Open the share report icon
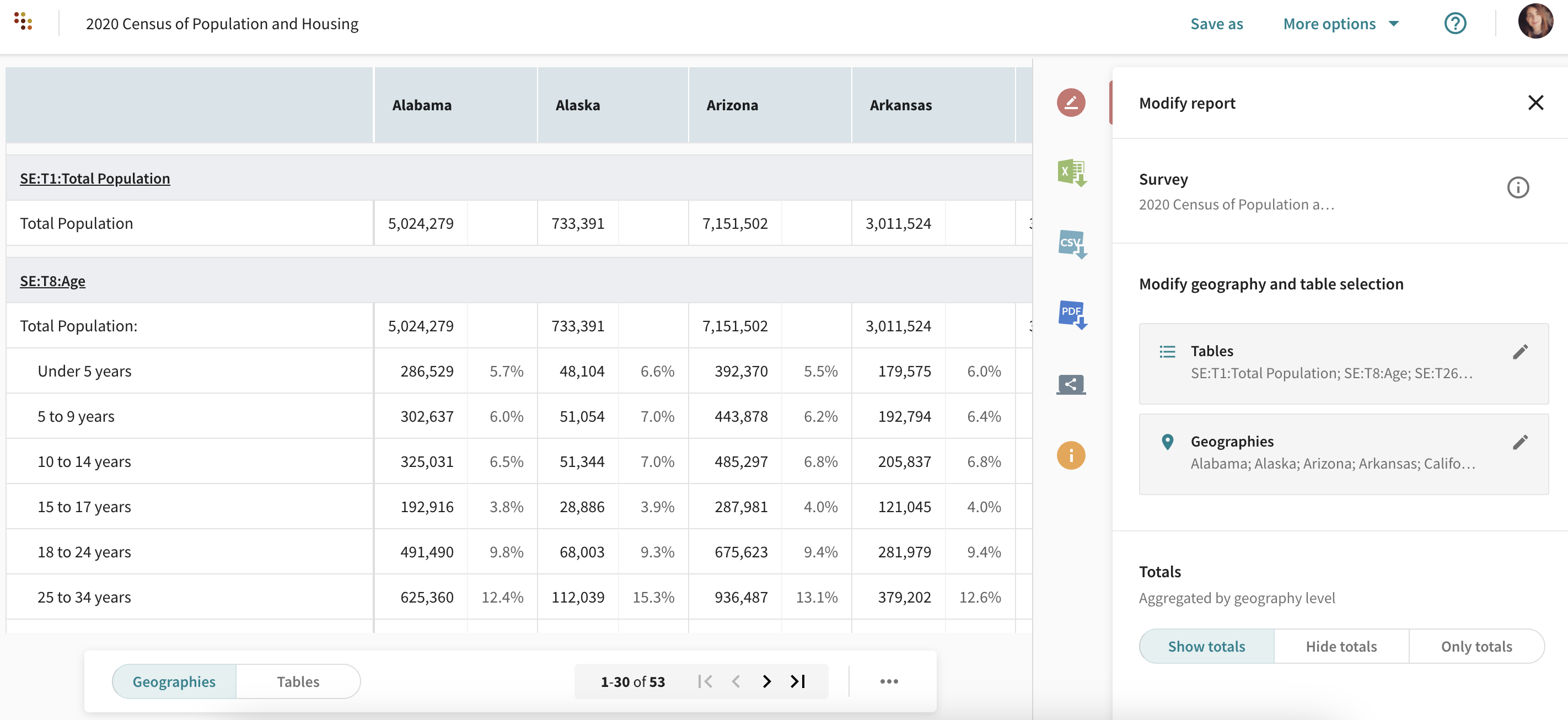 (x=1071, y=384)
